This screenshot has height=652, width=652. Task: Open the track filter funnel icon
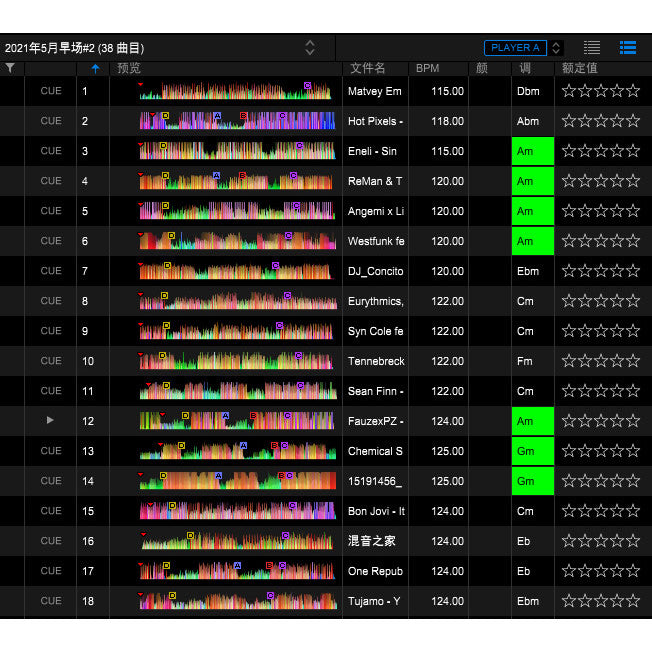10,68
